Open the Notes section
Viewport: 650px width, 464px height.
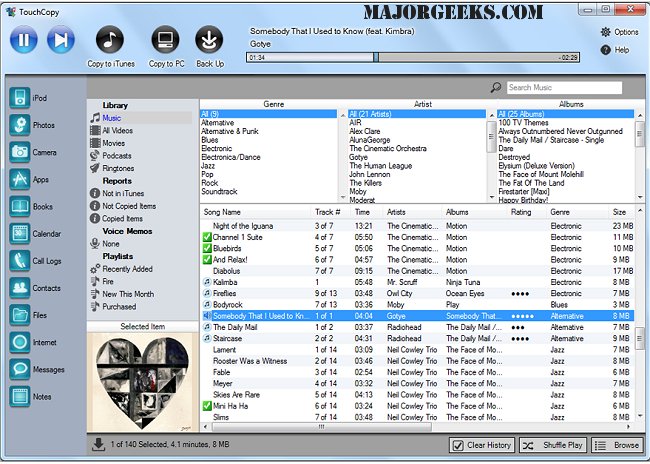tap(19, 396)
